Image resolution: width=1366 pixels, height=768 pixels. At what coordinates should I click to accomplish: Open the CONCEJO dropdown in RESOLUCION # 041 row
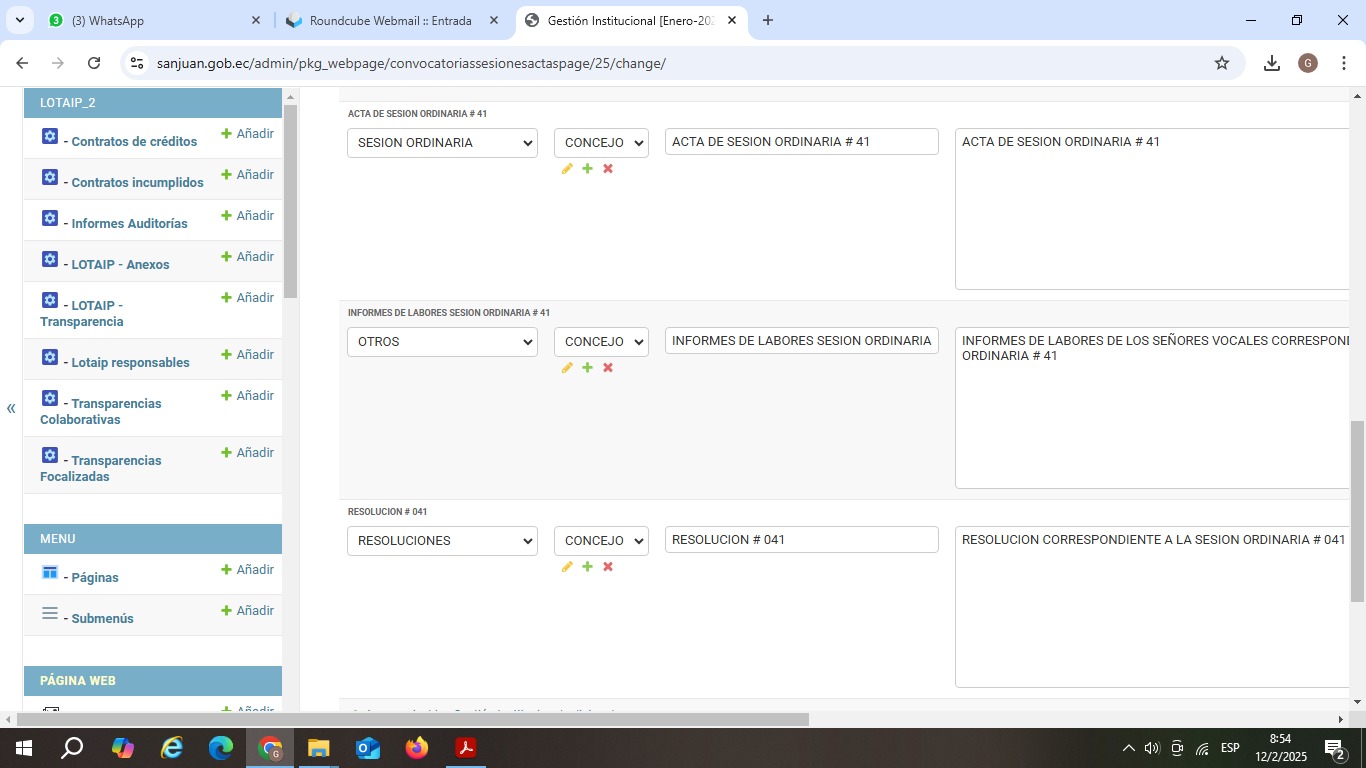coord(601,541)
